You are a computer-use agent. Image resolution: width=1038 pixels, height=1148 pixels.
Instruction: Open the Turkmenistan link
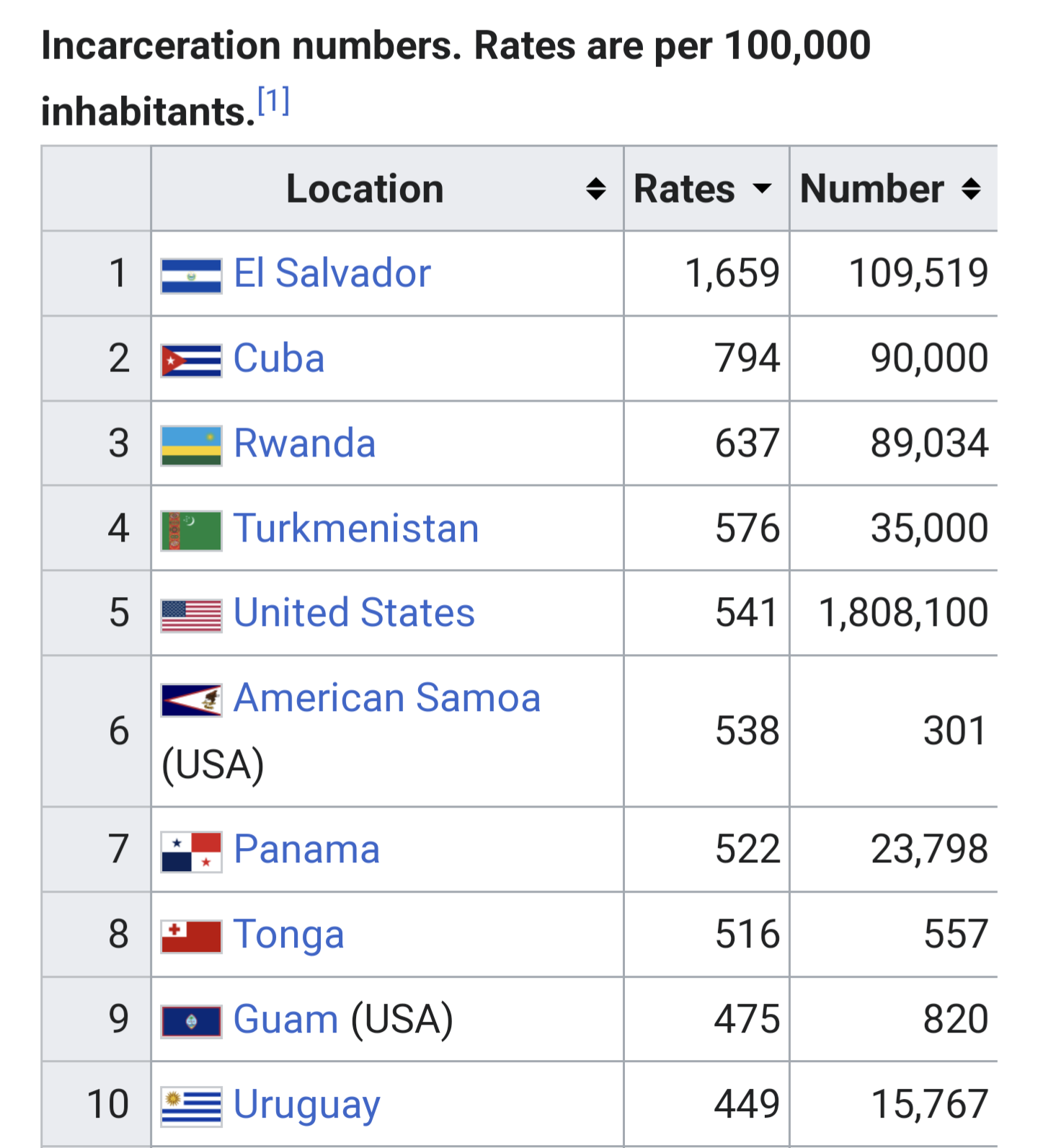pos(356,528)
